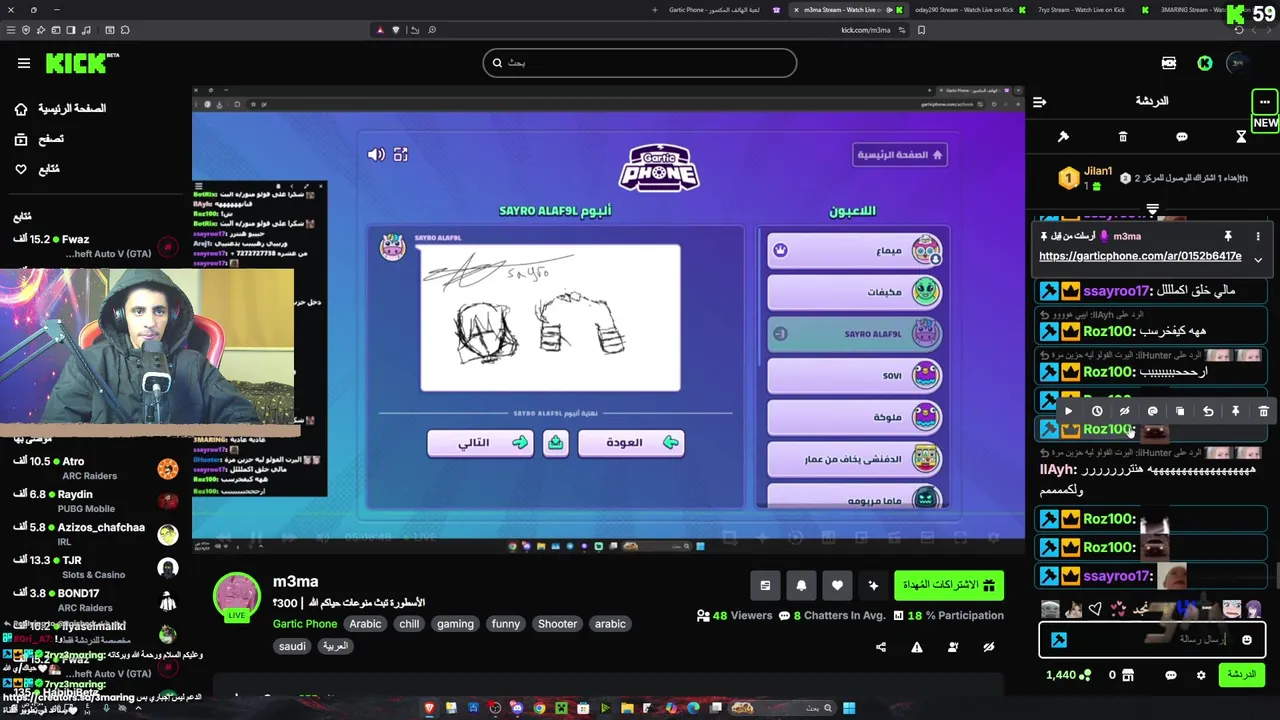Open Atro channel in sidebar
This screenshot has height=720, width=1280.
95,468
